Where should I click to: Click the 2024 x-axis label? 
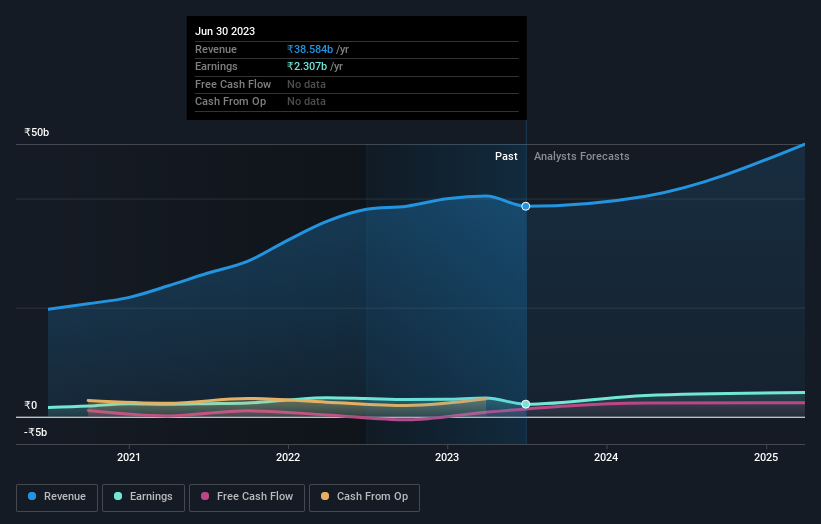pos(606,457)
